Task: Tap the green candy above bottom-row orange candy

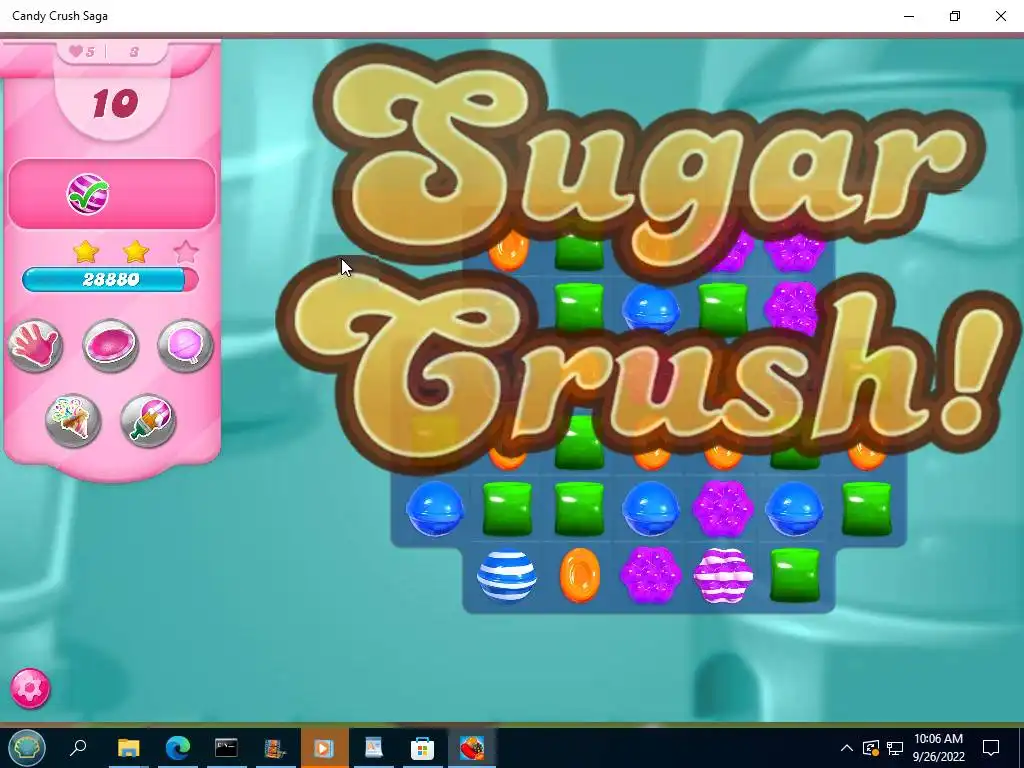Action: (x=579, y=509)
